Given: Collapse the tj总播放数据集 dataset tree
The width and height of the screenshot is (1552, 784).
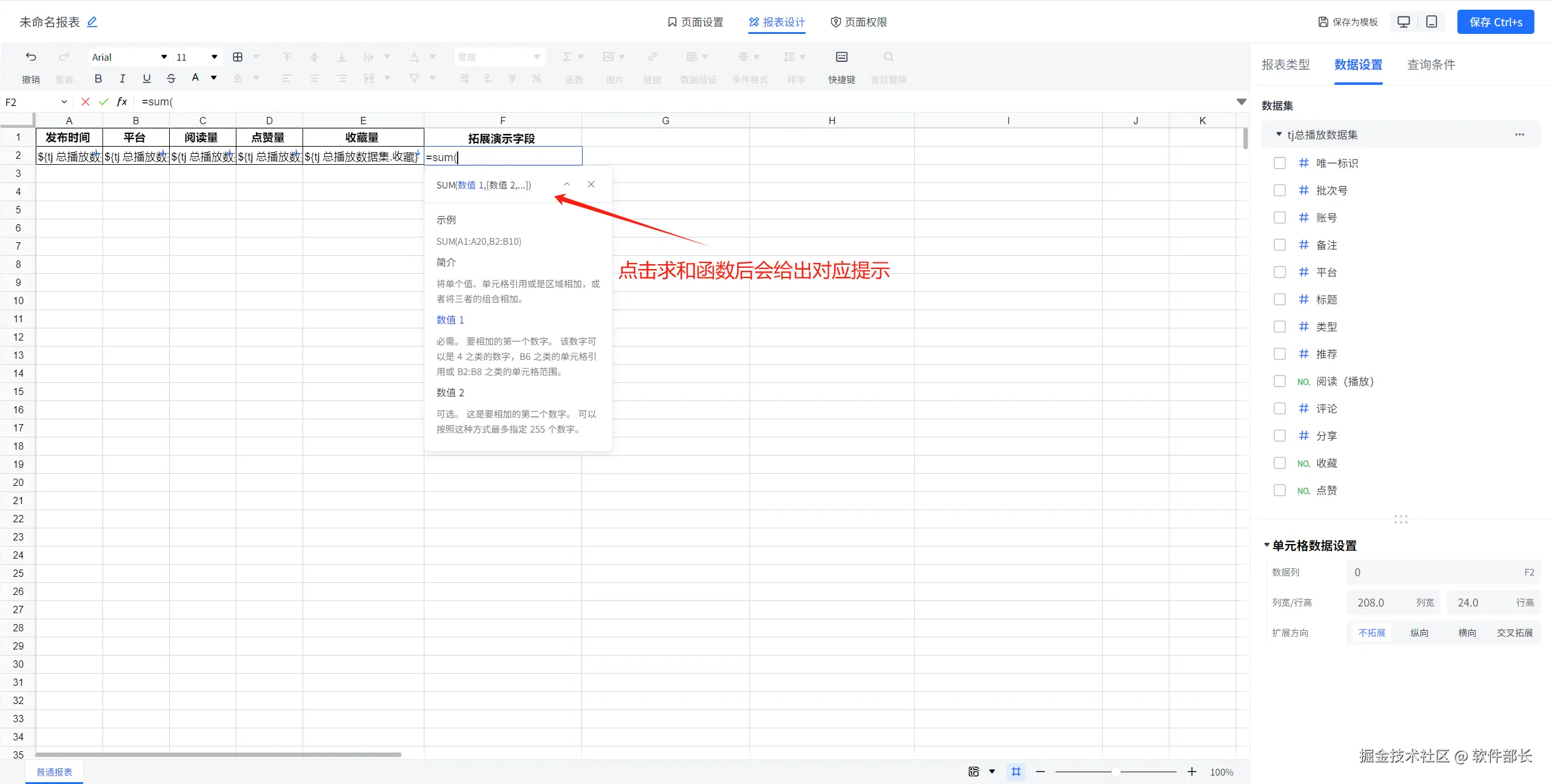Looking at the screenshot, I should click(1279, 135).
